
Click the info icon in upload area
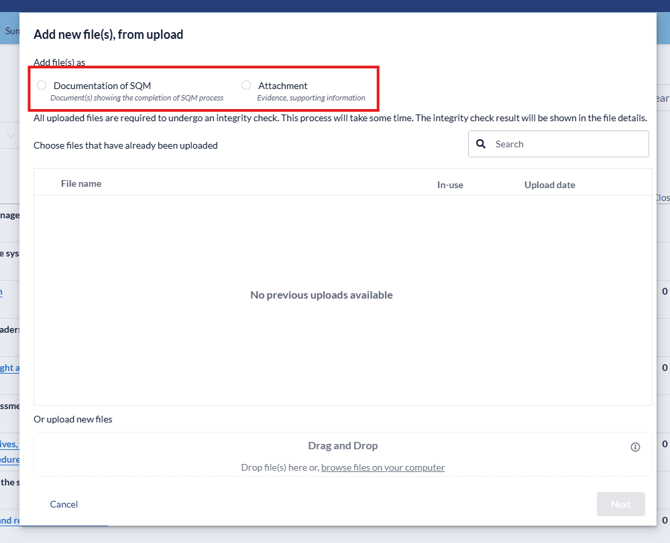[635, 447]
